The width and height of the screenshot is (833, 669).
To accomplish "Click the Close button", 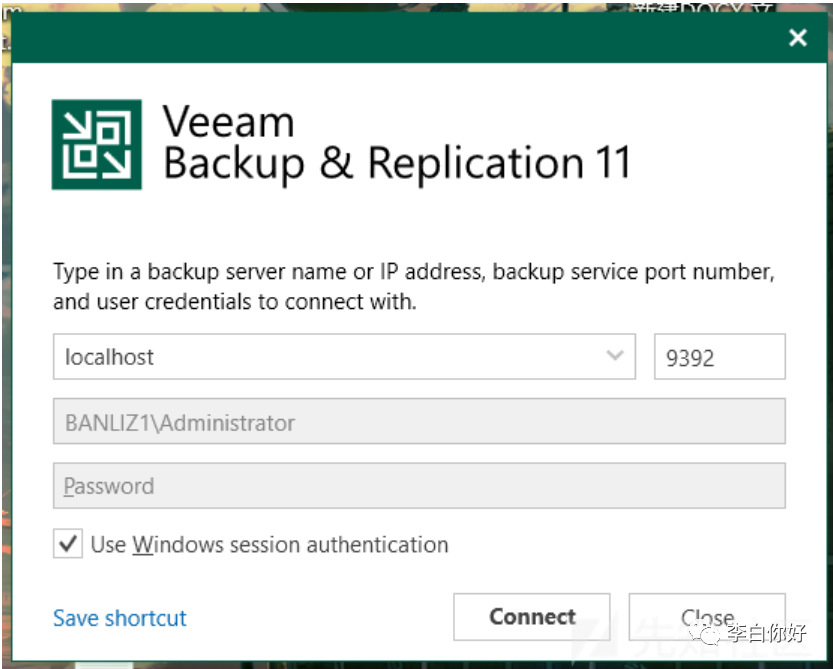I will coord(707,617).
